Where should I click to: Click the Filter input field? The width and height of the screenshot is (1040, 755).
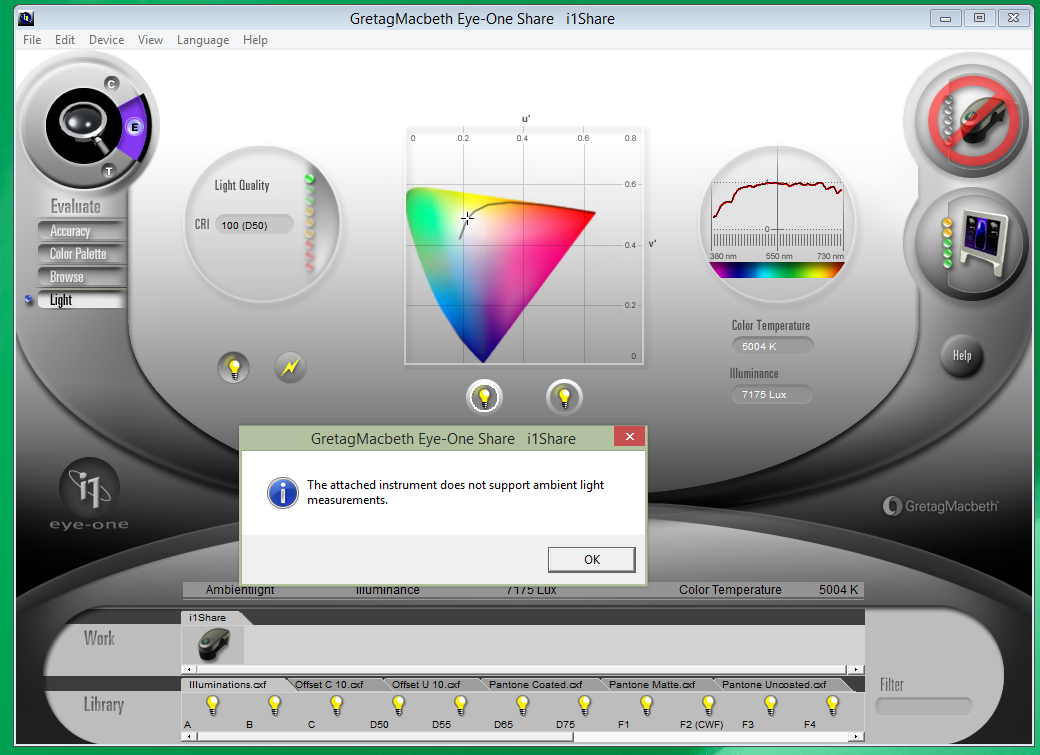tap(923, 706)
